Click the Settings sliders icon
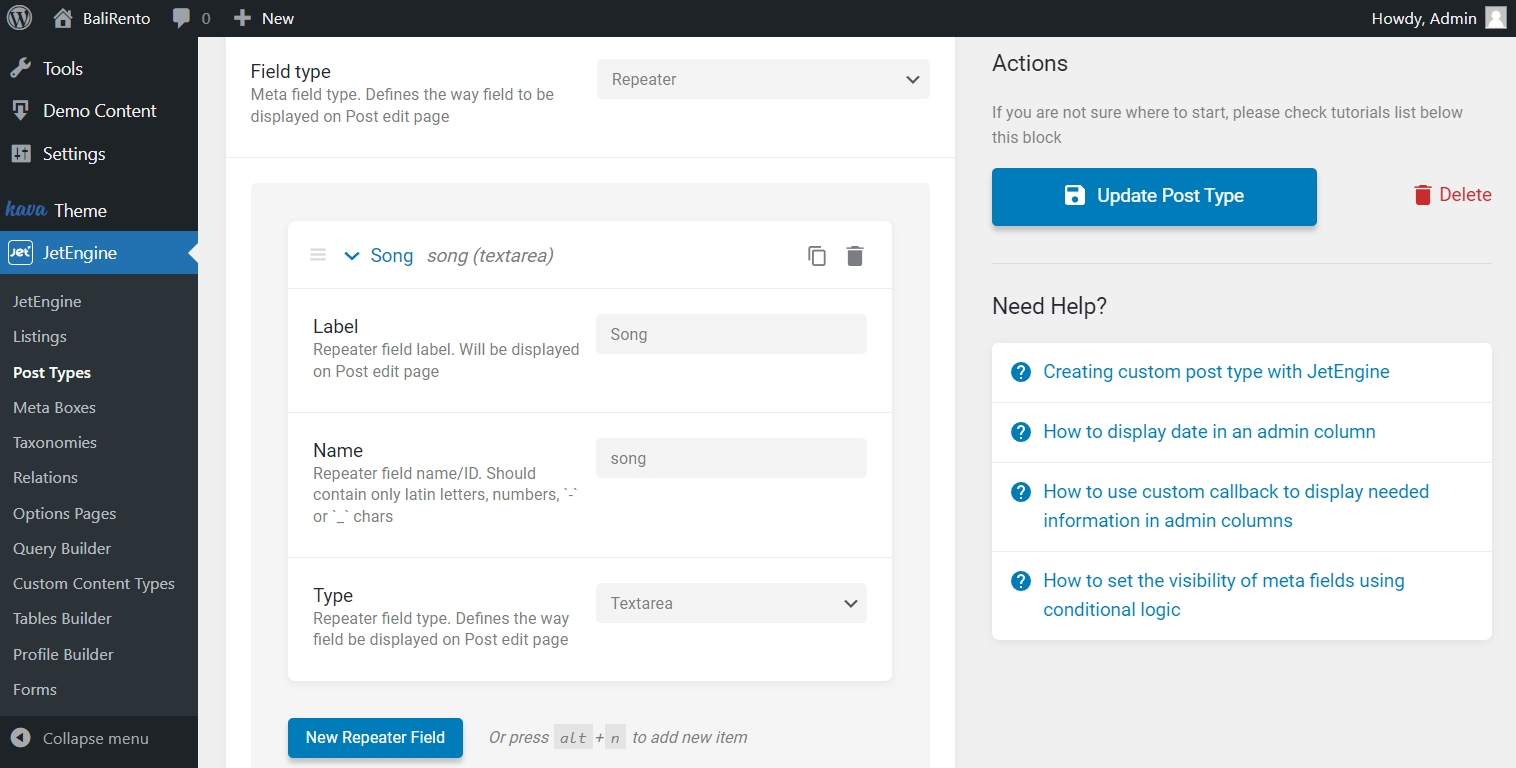 20,154
